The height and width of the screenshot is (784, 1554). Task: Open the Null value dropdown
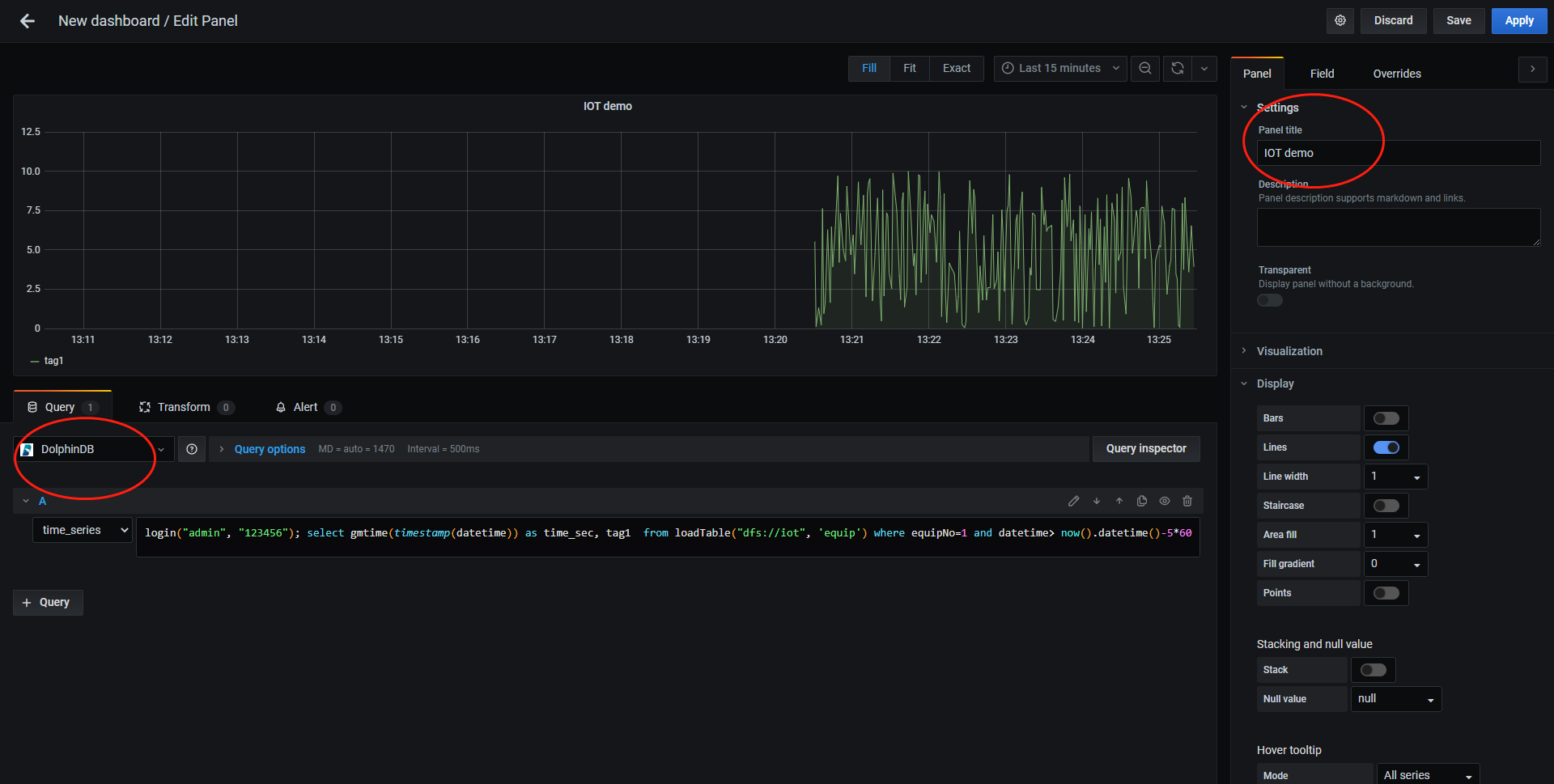[x=1395, y=698]
